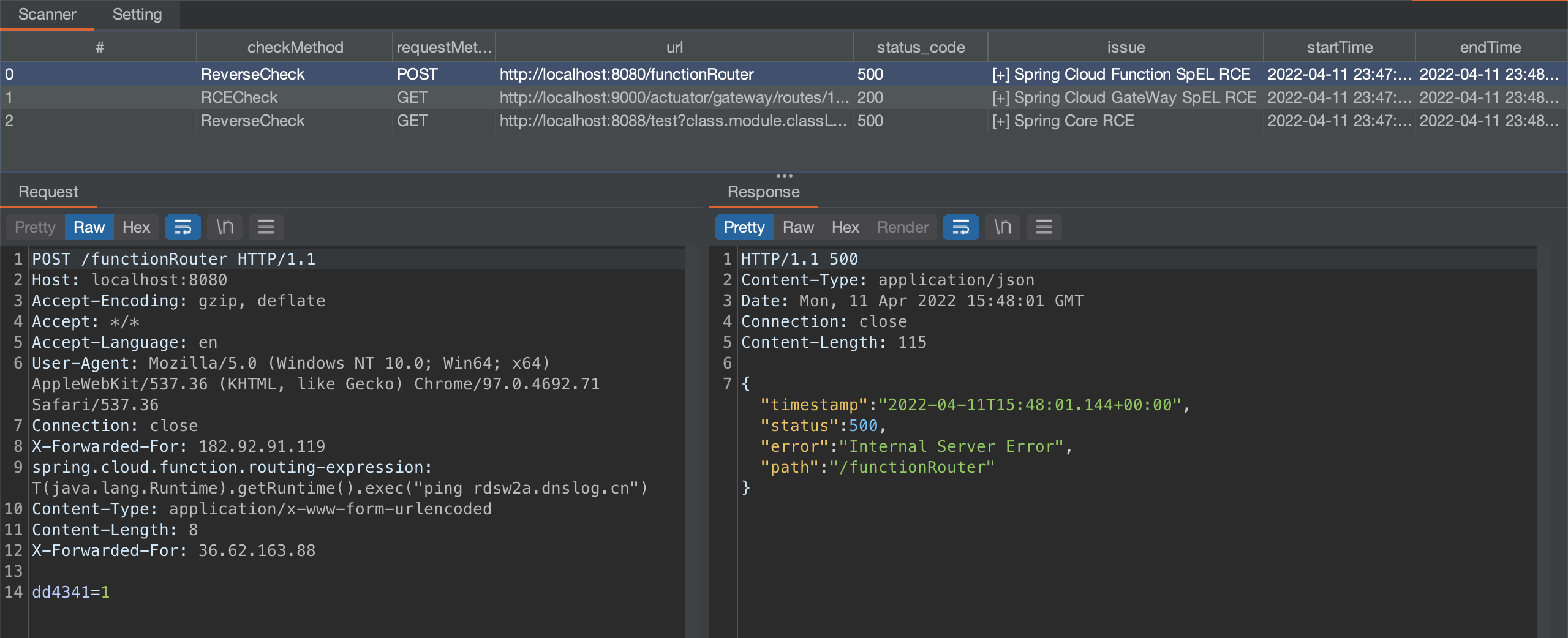Switch Response view to Hex
The height and width of the screenshot is (638, 1568).
(x=845, y=227)
